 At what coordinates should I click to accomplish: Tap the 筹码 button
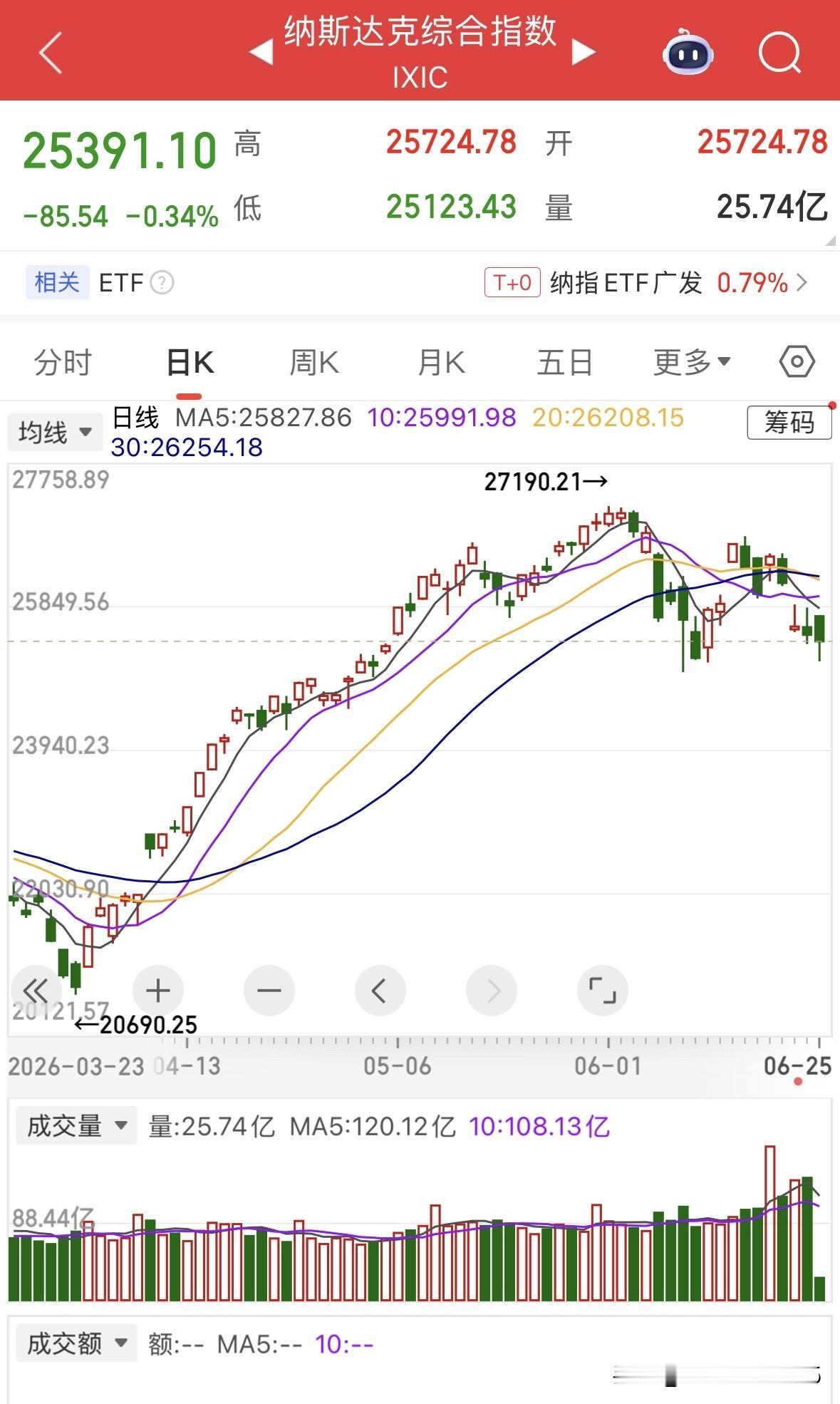coord(789,423)
